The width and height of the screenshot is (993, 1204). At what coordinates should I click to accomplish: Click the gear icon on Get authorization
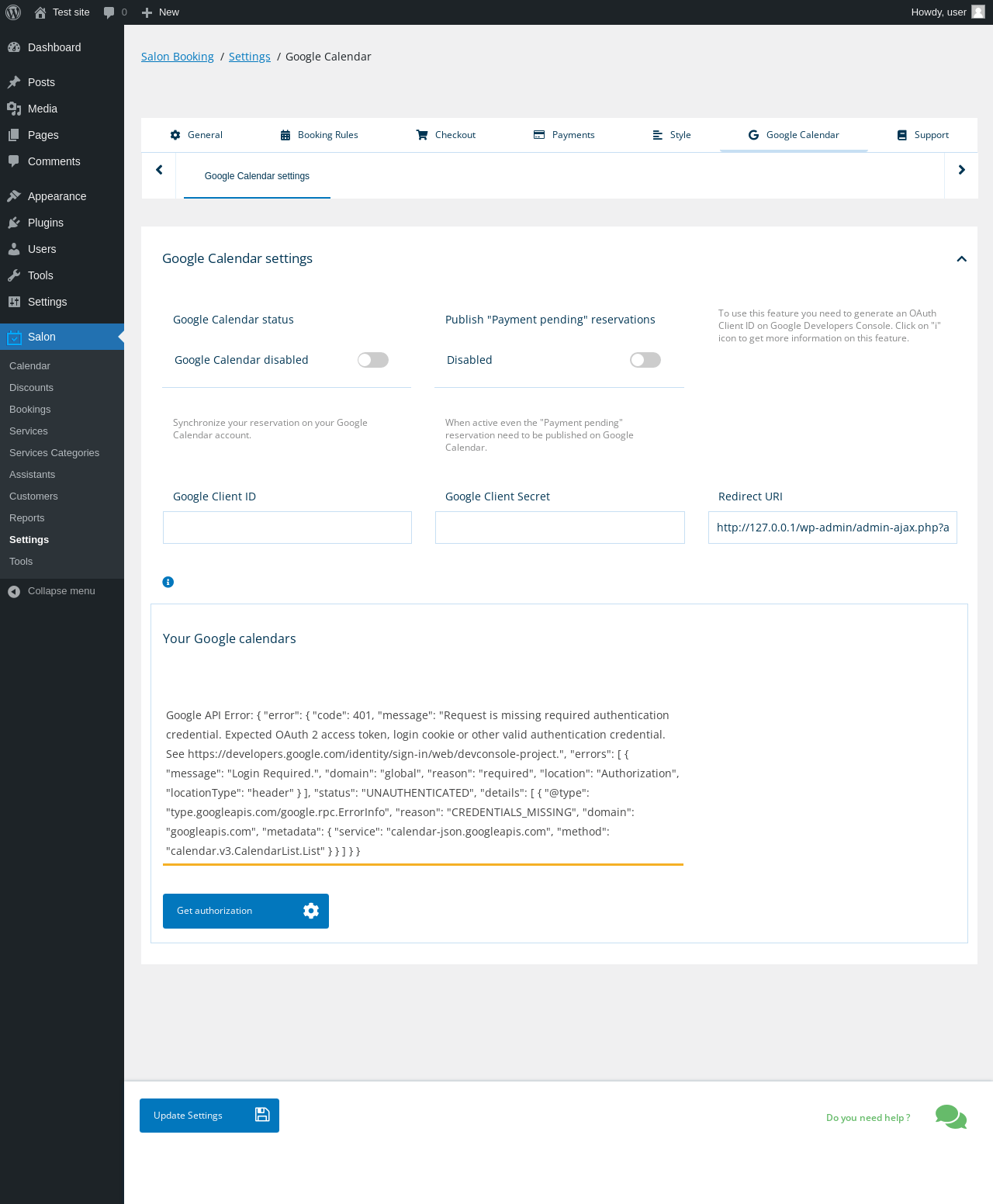tap(311, 911)
